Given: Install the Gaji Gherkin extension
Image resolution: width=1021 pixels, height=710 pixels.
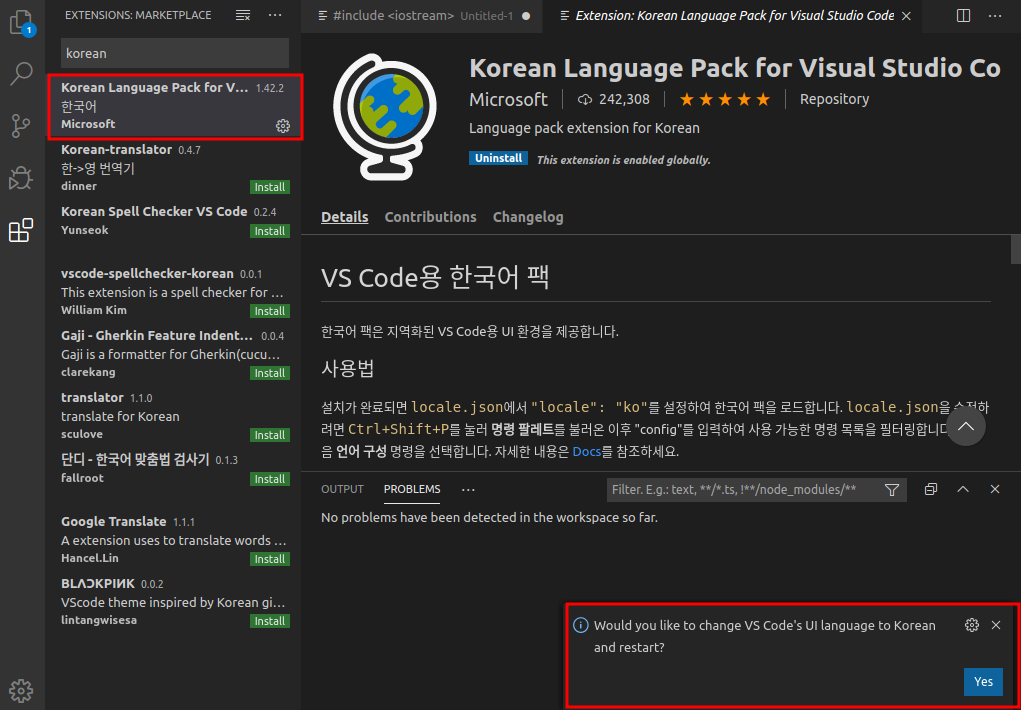Looking at the screenshot, I should click(x=270, y=373).
